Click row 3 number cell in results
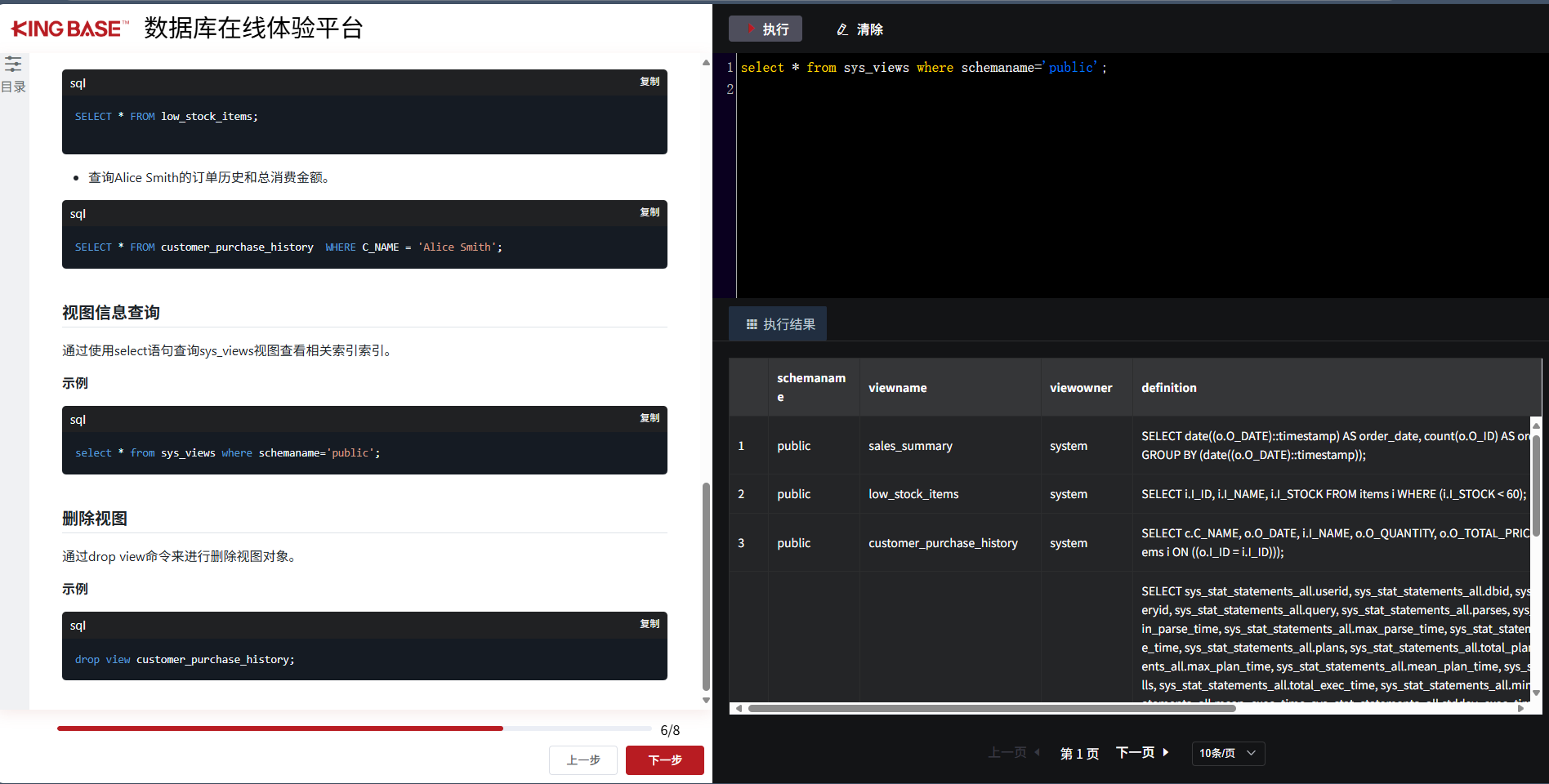 (748, 543)
